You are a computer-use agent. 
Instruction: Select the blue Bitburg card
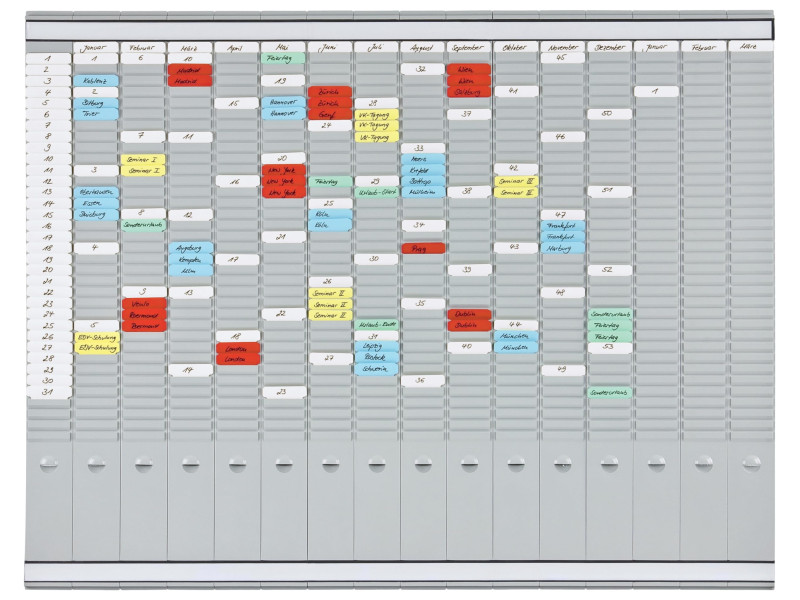click(96, 103)
